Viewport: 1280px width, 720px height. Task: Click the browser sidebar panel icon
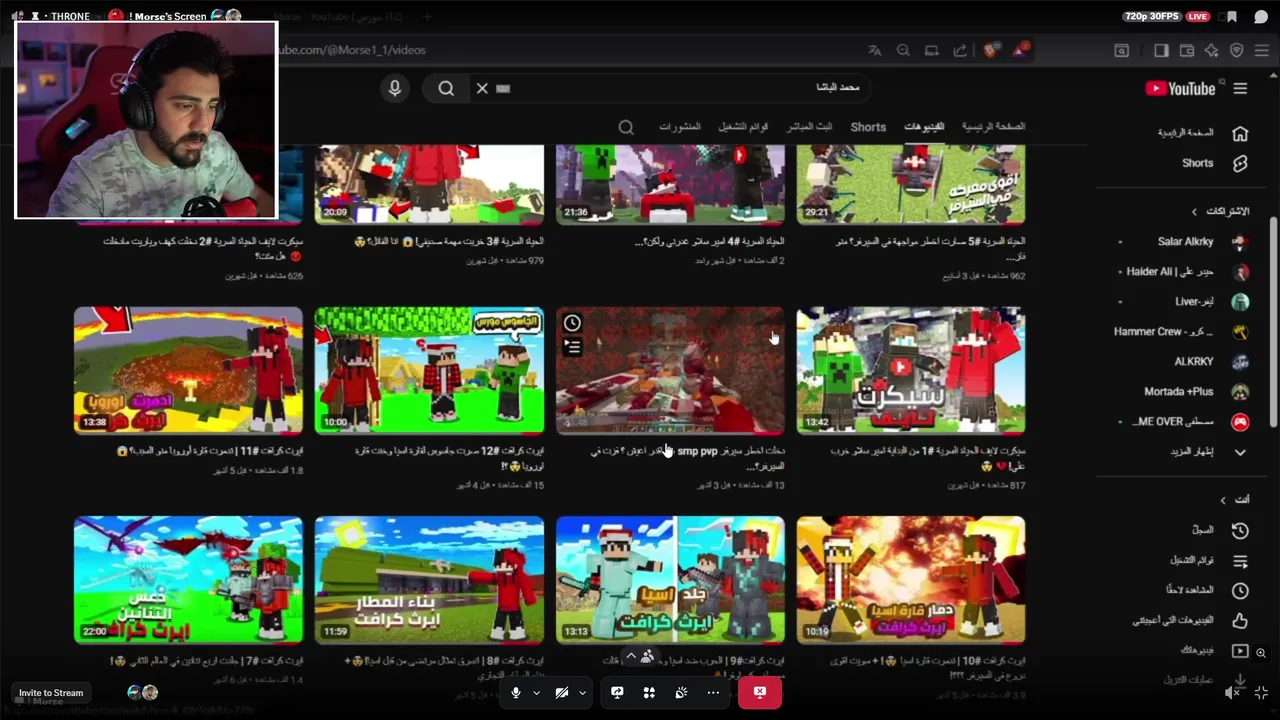[x=1161, y=50]
